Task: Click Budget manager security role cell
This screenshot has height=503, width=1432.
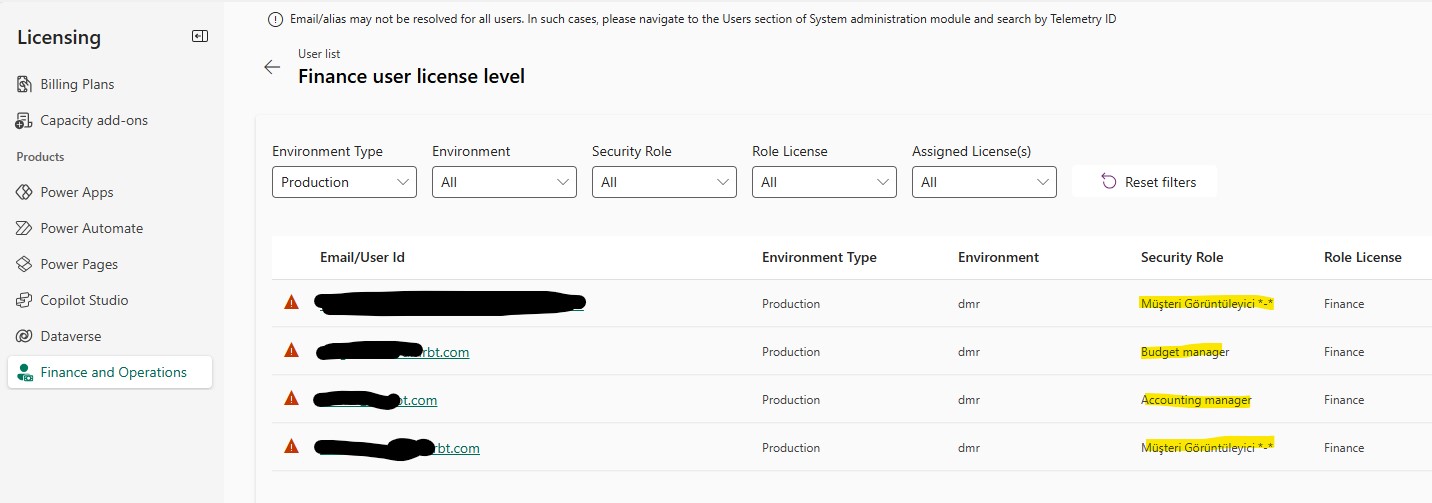Action: (x=1185, y=352)
